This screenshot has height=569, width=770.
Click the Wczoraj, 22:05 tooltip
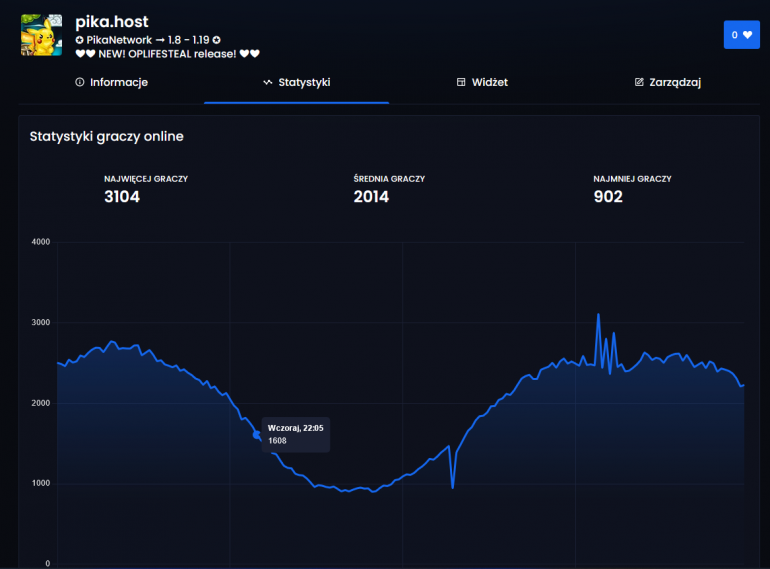[x=296, y=434]
